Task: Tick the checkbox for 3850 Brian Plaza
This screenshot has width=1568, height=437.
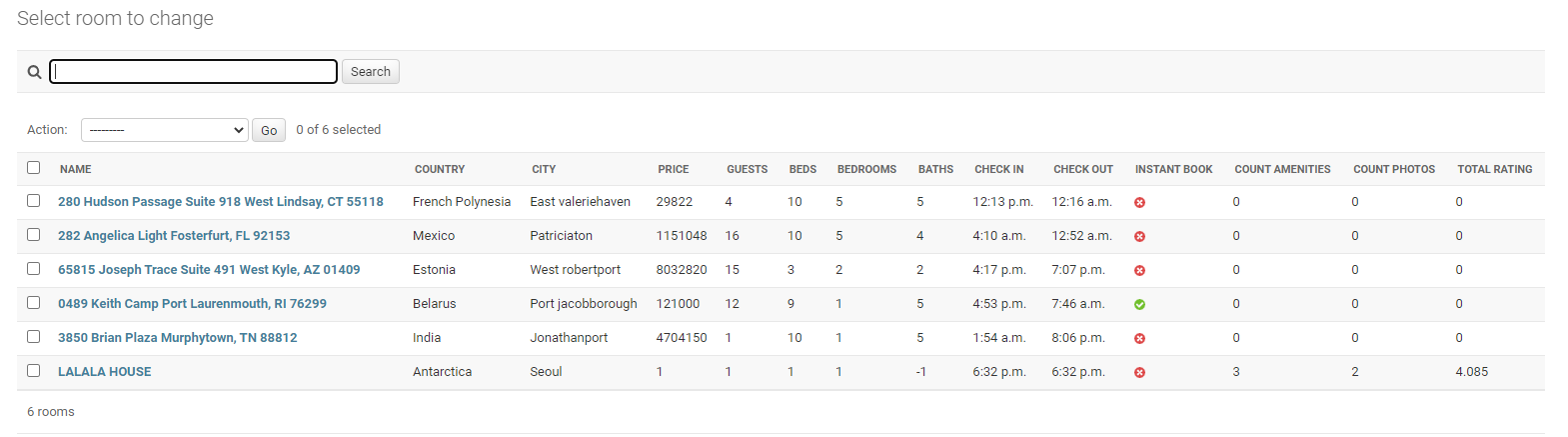Action: pos(34,337)
